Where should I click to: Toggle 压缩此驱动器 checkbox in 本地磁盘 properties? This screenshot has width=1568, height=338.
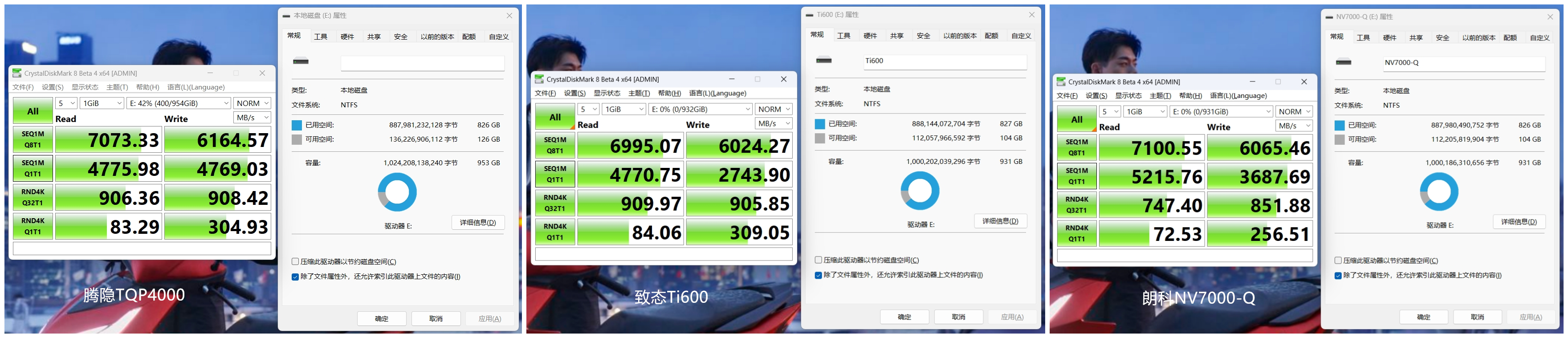(295, 262)
